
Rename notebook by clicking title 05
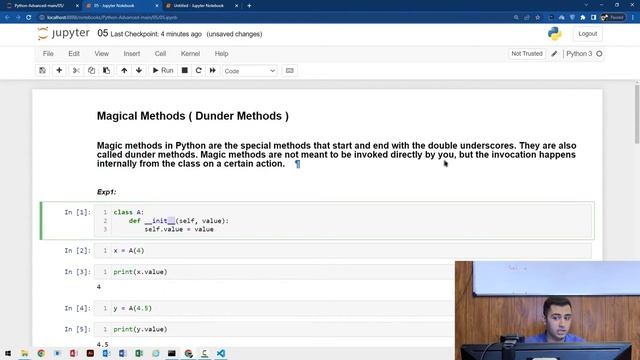pos(102,33)
